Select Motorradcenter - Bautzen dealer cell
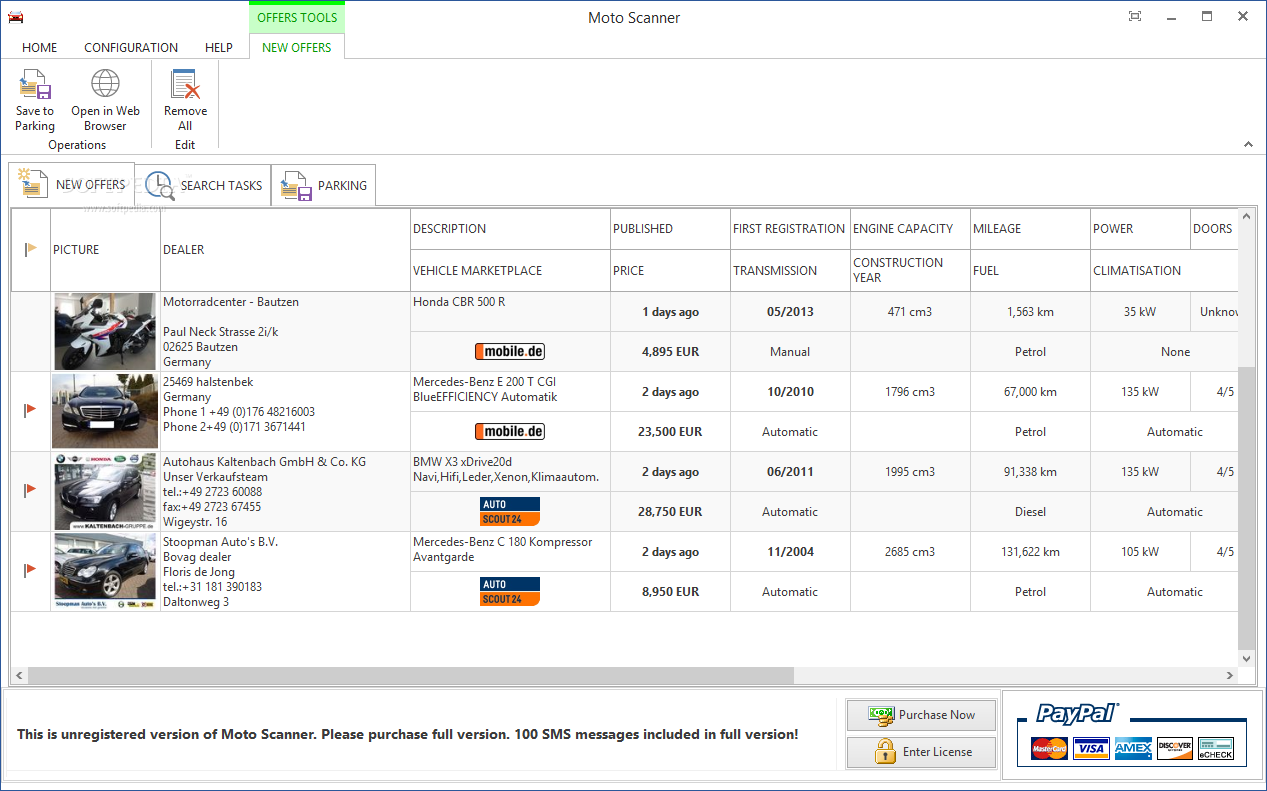 (285, 332)
